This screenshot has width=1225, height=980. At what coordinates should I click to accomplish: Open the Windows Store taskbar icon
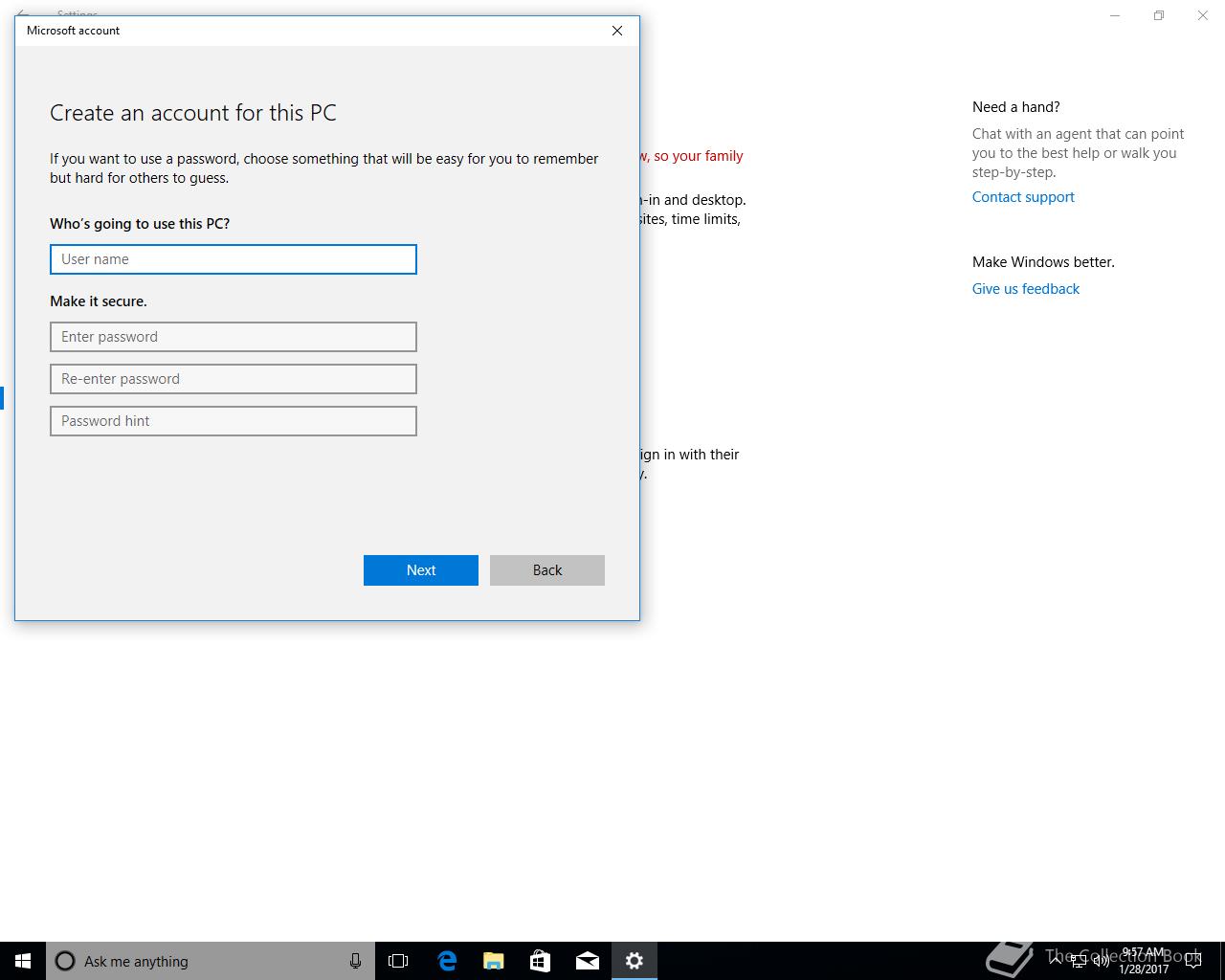coord(540,961)
